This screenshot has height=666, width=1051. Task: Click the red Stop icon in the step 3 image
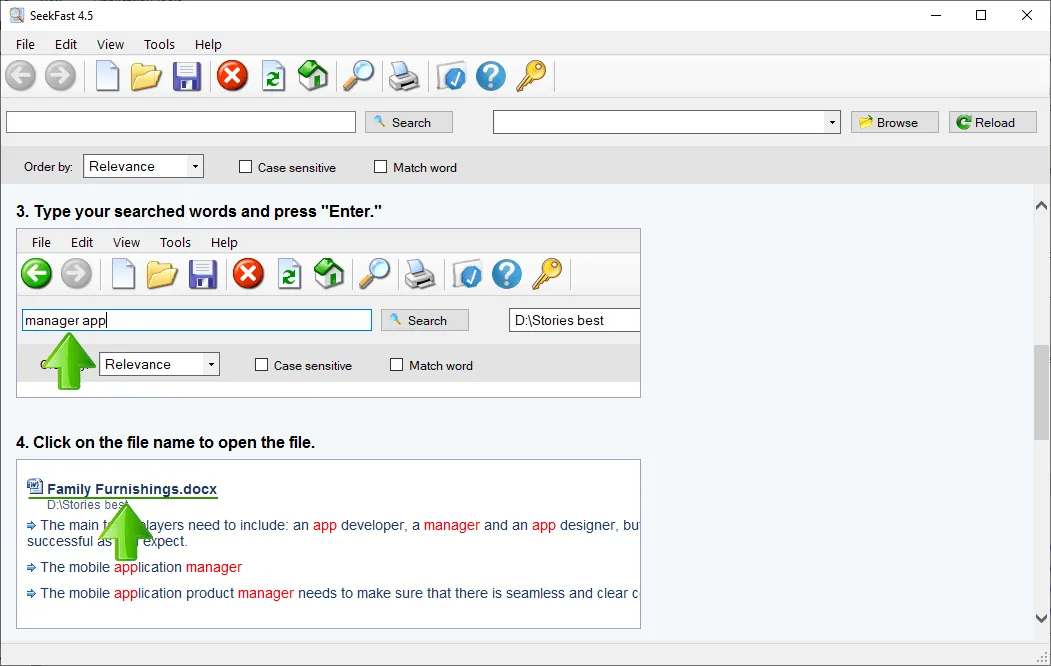(x=249, y=273)
